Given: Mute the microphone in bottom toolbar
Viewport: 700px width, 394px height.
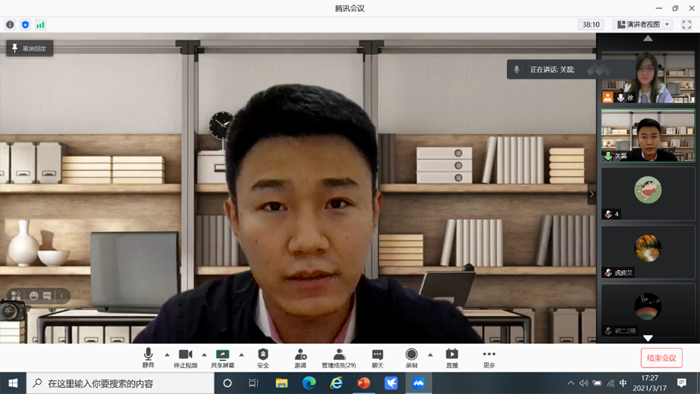Looking at the screenshot, I should point(148,358).
